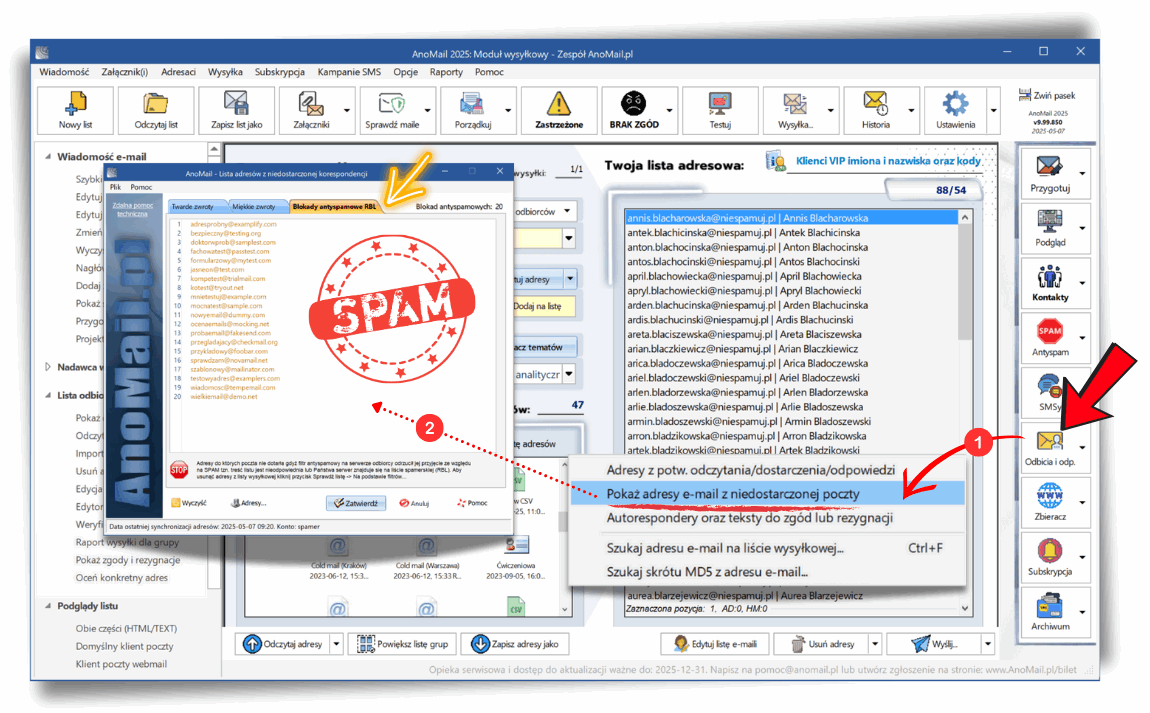
Task: Click the Zdalna pomoc techniczna link
Action: [133, 210]
